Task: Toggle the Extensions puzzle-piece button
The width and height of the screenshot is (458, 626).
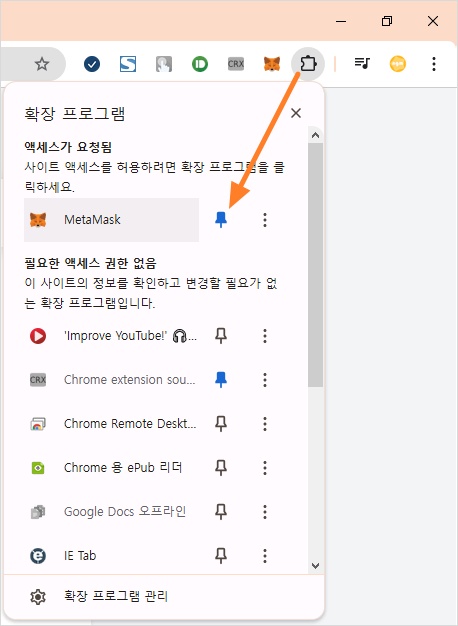Action: point(308,64)
